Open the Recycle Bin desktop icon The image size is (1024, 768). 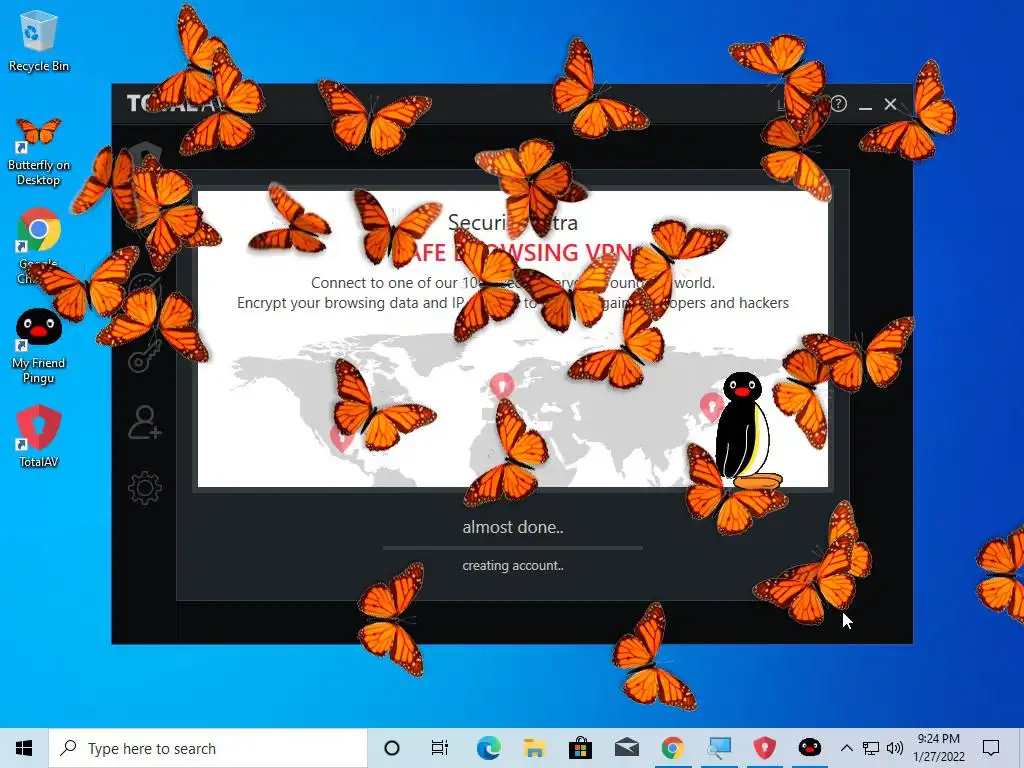pos(39,41)
